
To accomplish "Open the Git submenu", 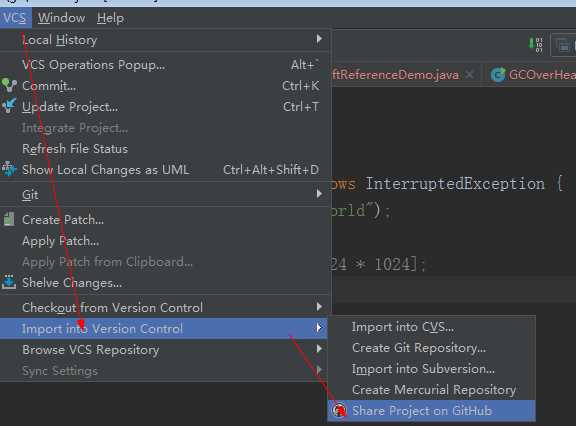I will click(x=165, y=194).
